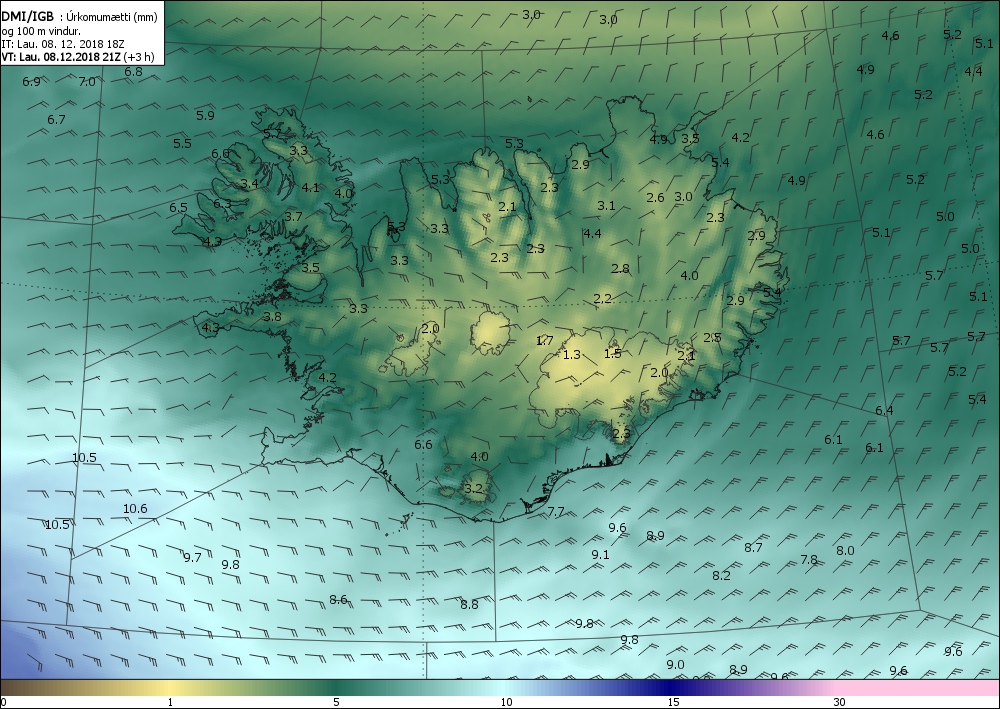Pick the 9.1 value label

(x=600, y=555)
